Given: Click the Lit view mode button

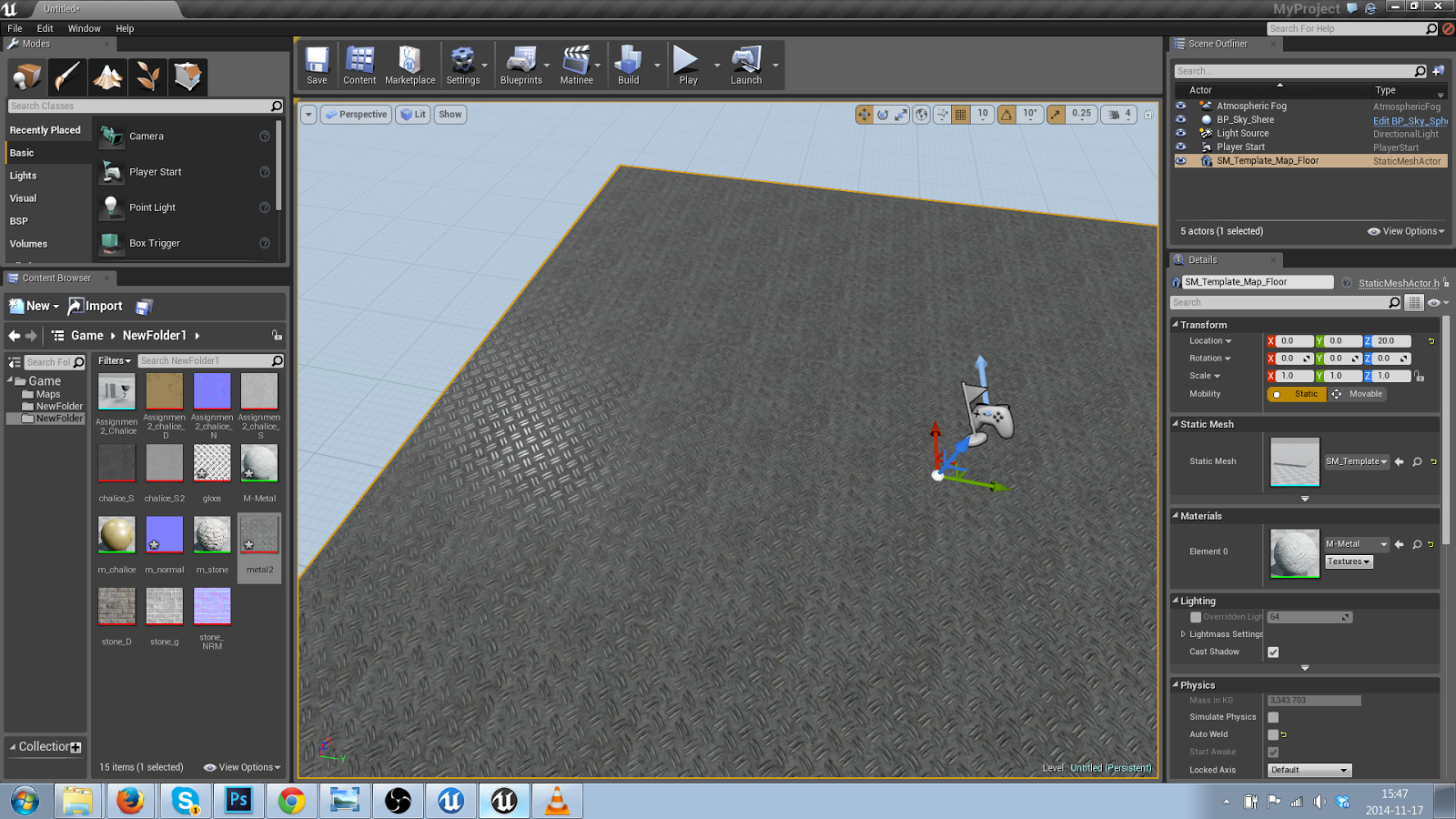Looking at the screenshot, I should coord(413,115).
